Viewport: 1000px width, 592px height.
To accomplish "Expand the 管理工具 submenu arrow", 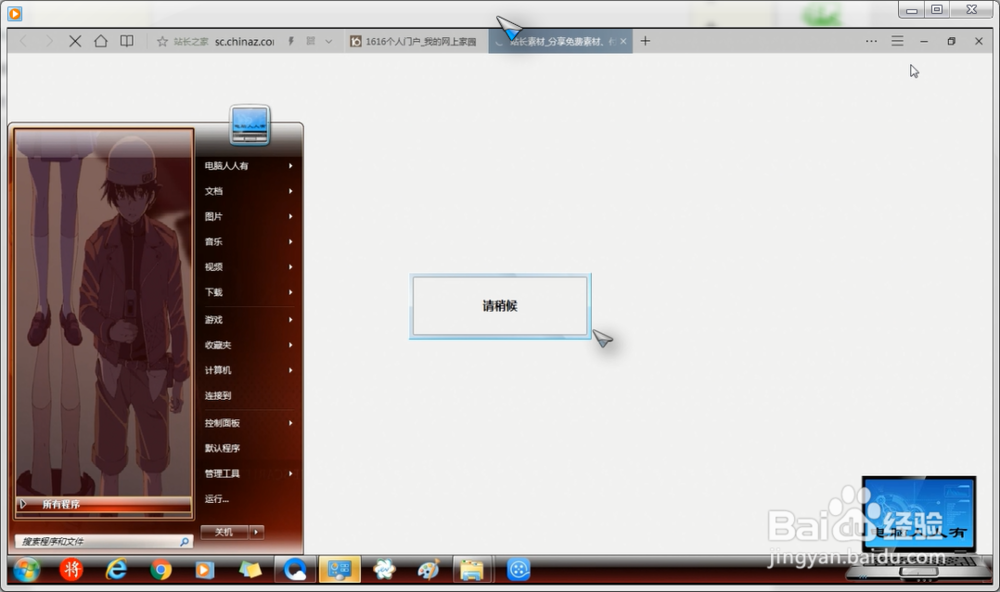I will point(290,473).
